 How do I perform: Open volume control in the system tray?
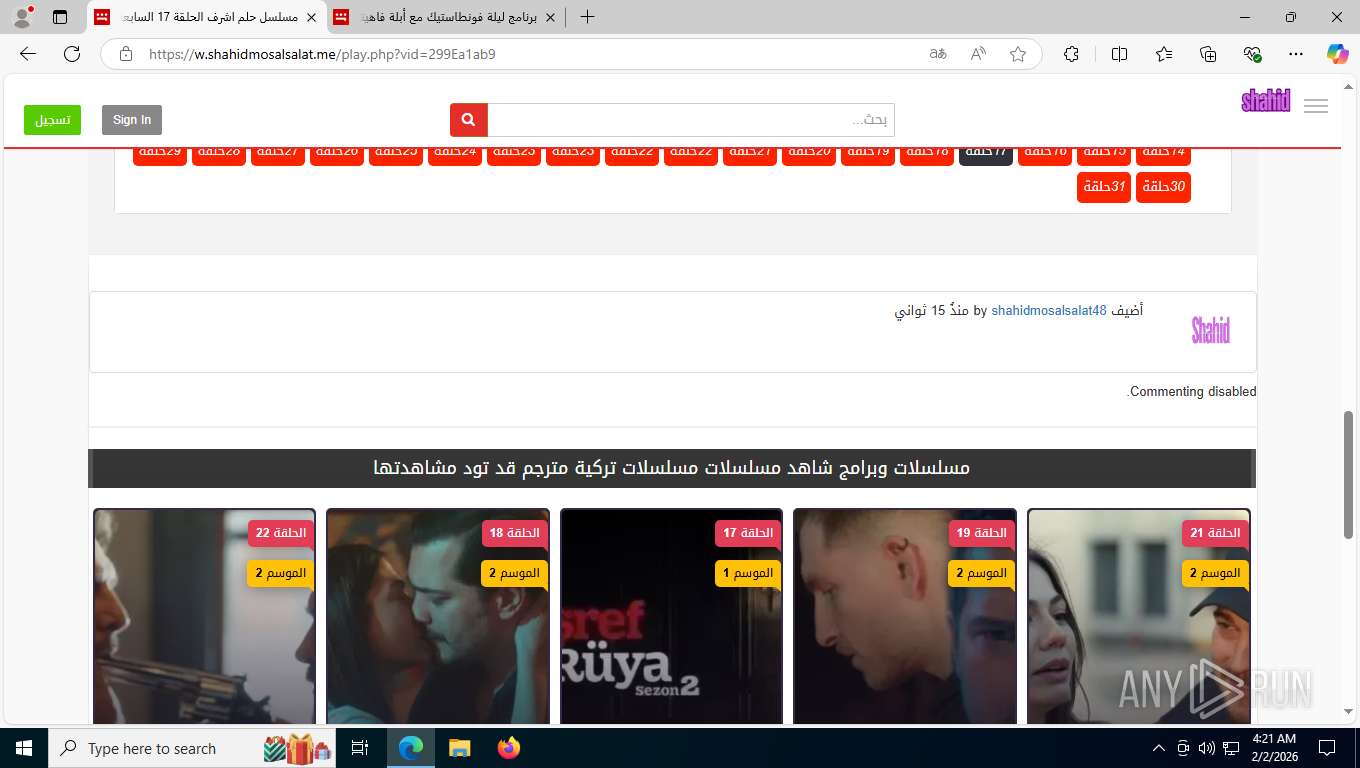click(1206, 748)
